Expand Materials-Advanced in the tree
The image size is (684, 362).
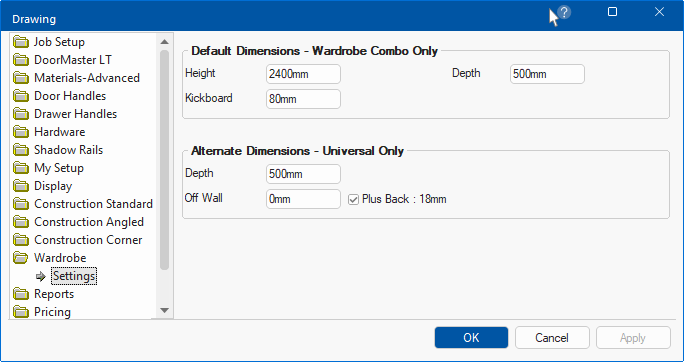click(87, 78)
